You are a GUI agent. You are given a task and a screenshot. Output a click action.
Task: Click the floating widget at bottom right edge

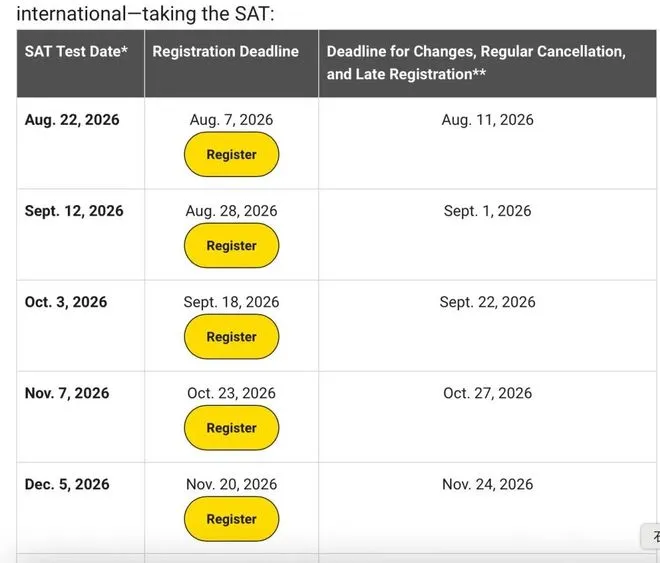click(x=651, y=536)
